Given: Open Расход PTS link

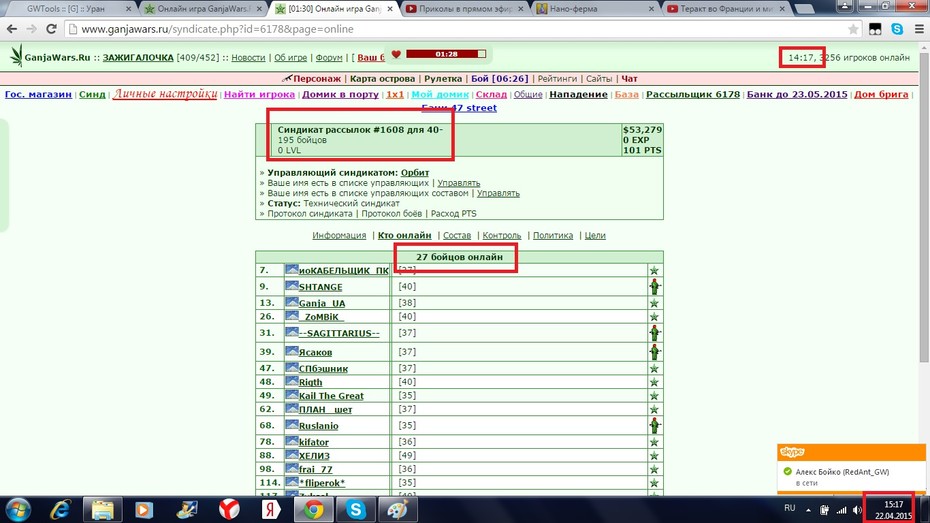Looking at the screenshot, I should [x=453, y=213].
